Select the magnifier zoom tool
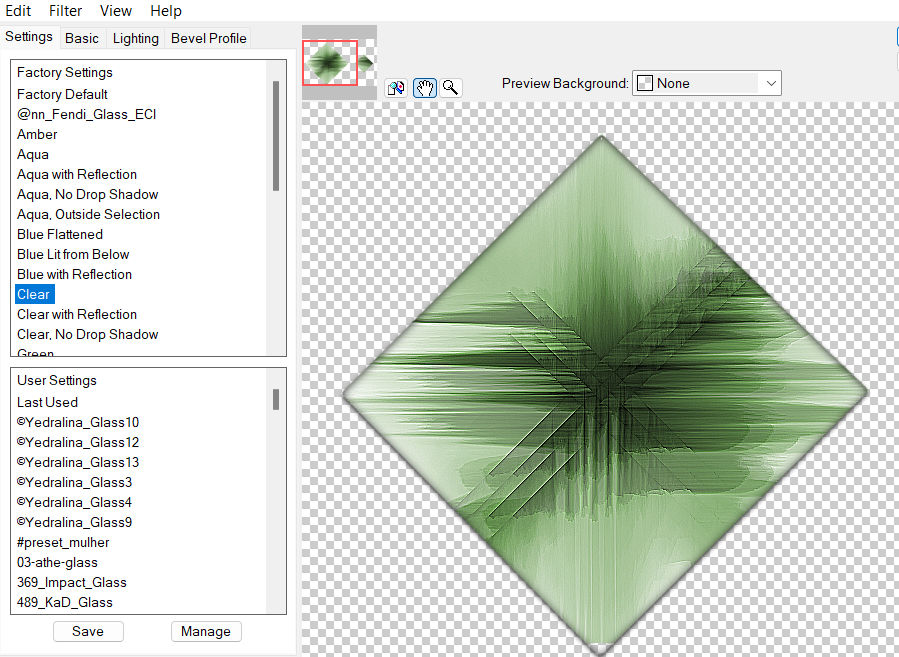Image resolution: width=899 pixels, height=657 pixels. 451,88
